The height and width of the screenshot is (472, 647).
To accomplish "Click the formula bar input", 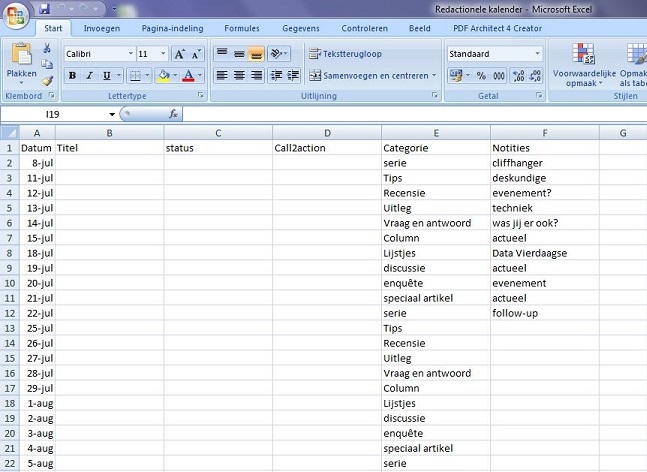I will coord(414,114).
